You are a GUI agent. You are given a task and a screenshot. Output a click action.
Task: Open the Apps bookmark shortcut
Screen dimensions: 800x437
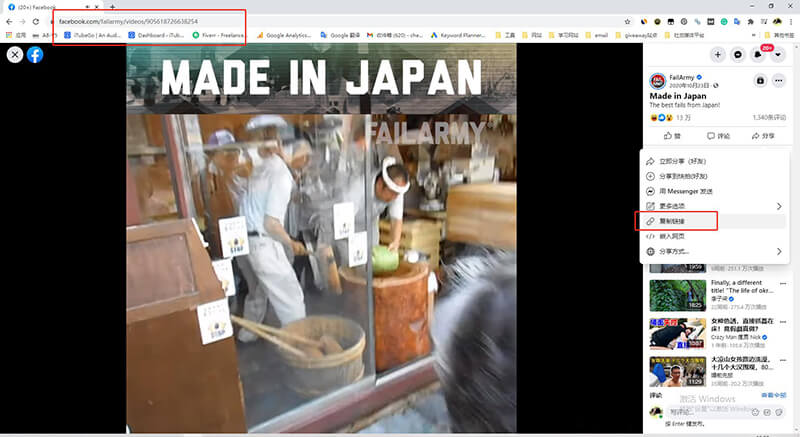(x=16, y=35)
